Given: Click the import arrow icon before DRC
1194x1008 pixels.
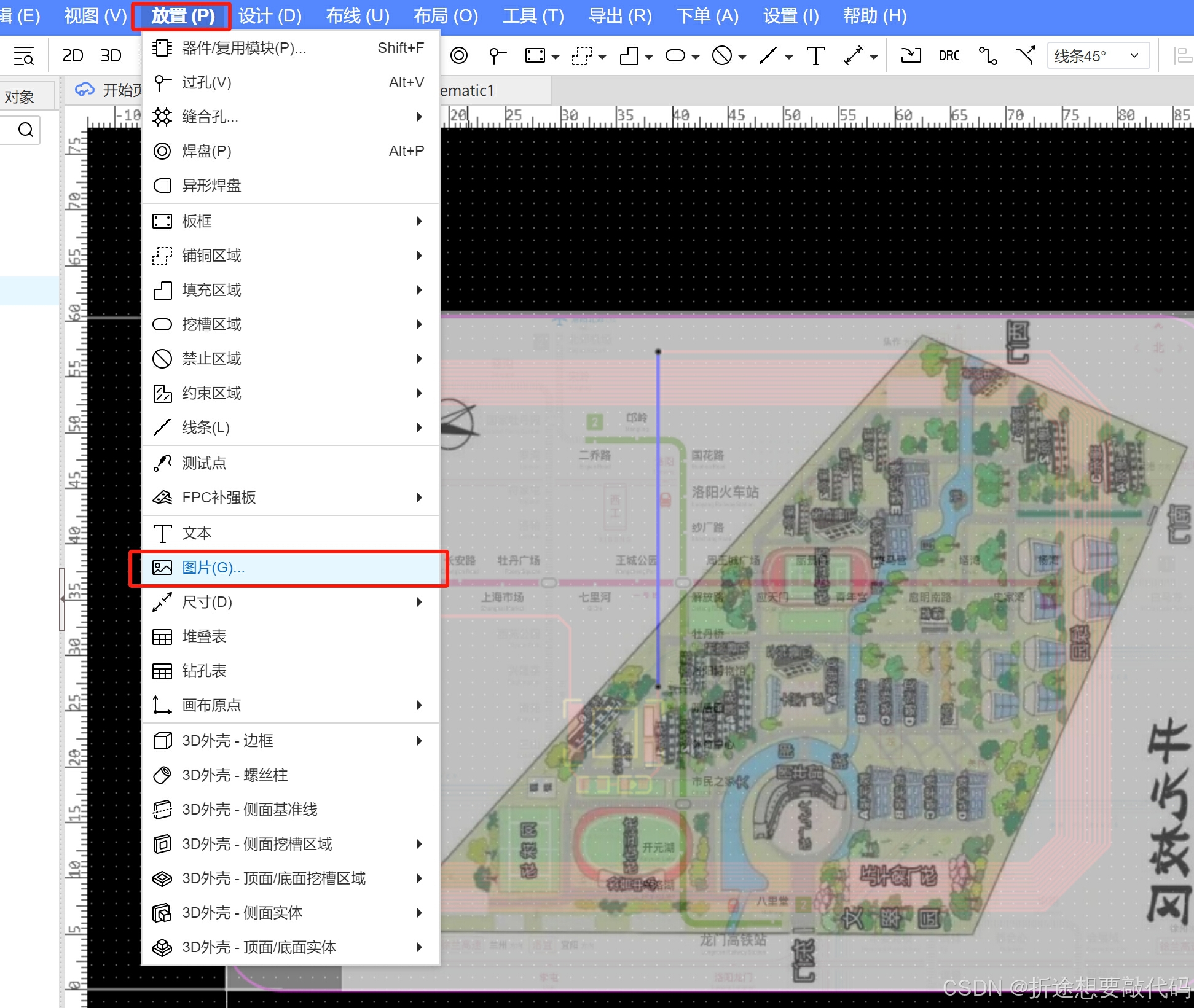Looking at the screenshot, I should coord(911,56).
